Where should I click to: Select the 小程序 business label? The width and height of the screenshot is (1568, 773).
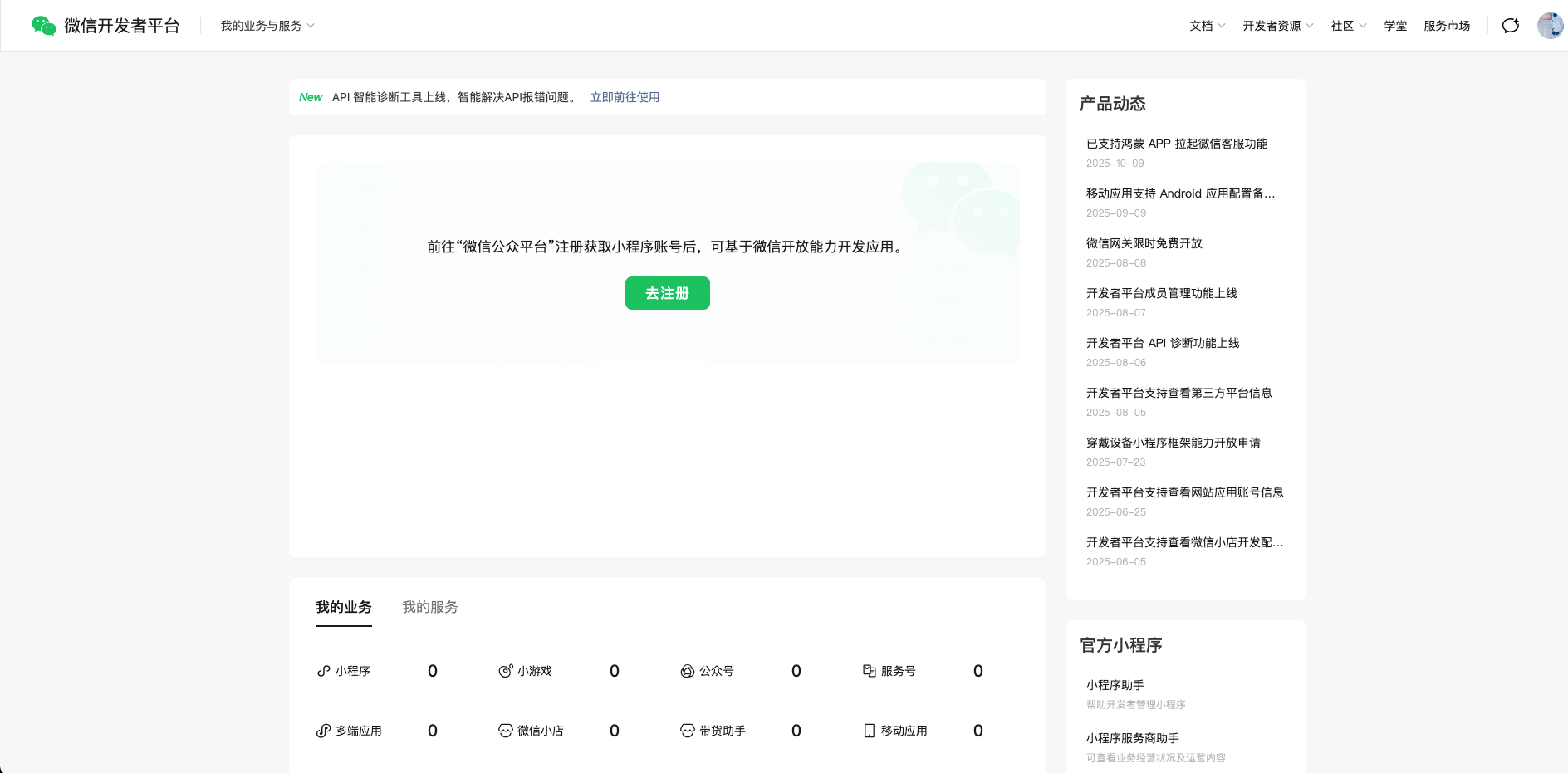click(x=353, y=671)
